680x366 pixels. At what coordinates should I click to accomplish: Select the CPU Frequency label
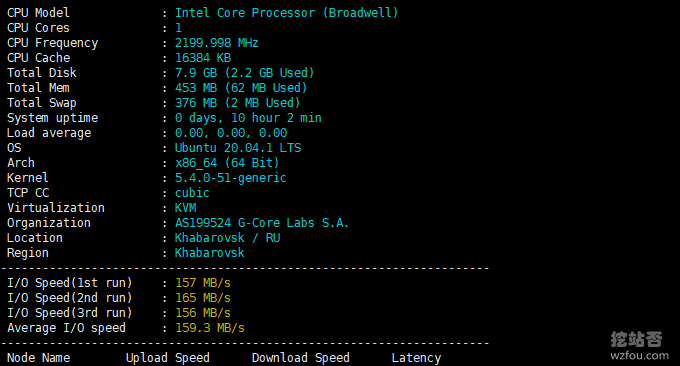52,43
